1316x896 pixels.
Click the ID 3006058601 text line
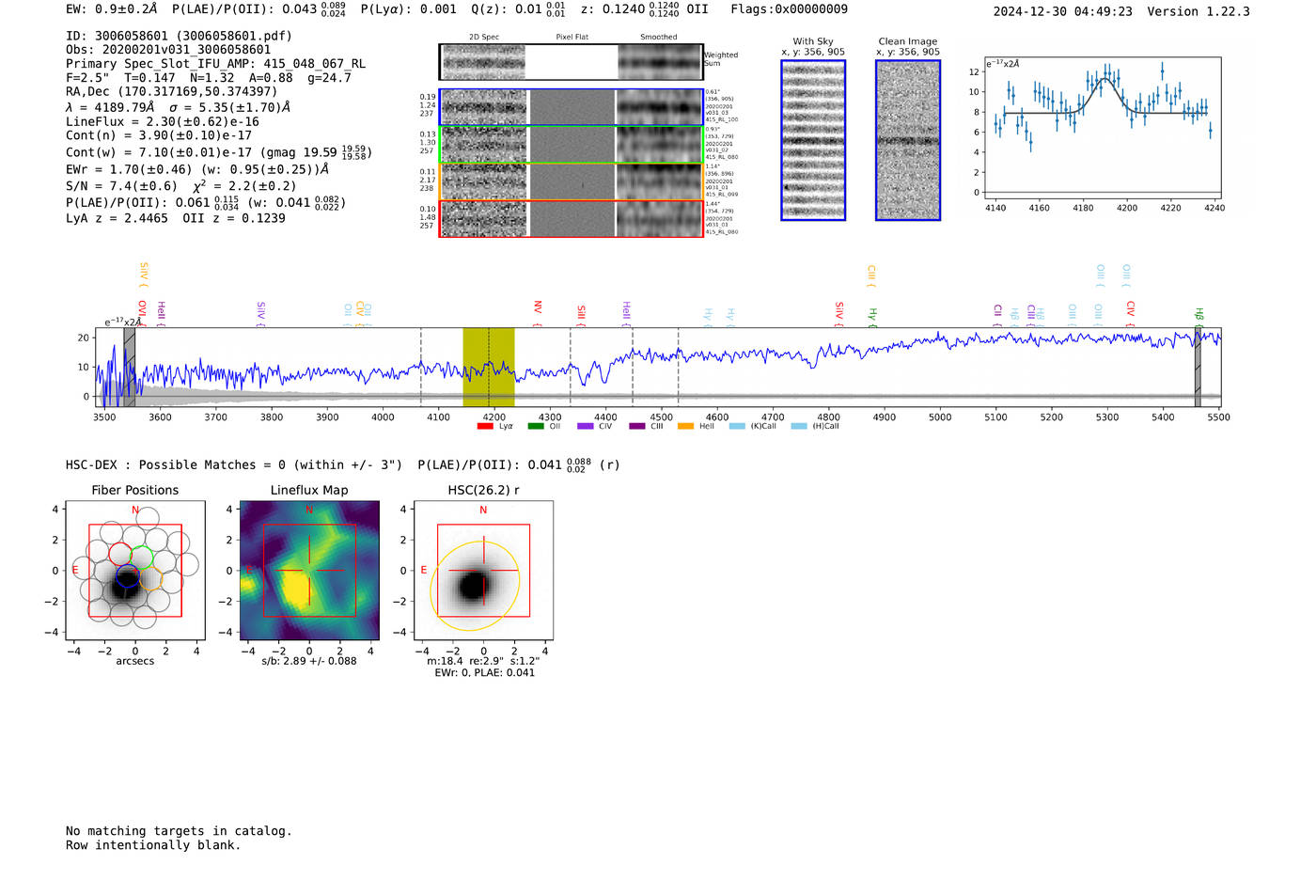click(179, 36)
